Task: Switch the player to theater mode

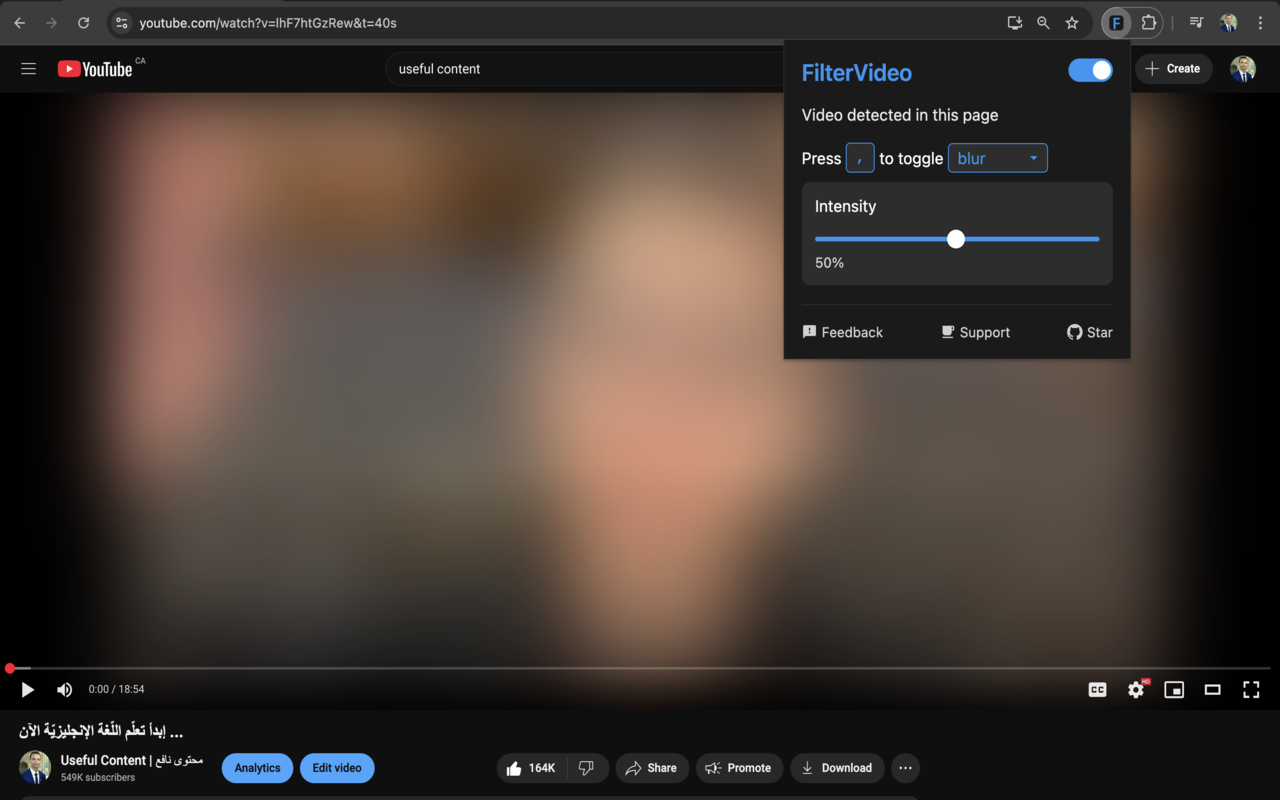Action: [x=1212, y=689]
